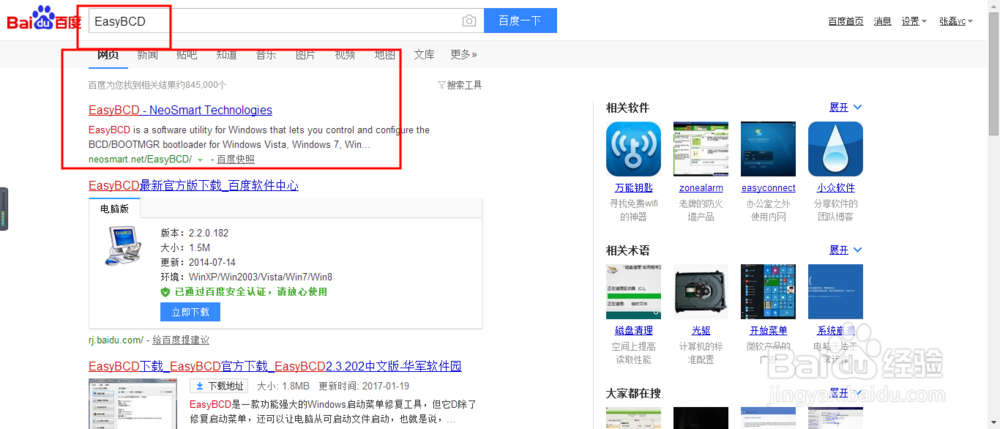Viewport: 1000px width, 429px height.
Task: Select 百度为您找到相关结果约845,000个 text
Action: (158, 85)
